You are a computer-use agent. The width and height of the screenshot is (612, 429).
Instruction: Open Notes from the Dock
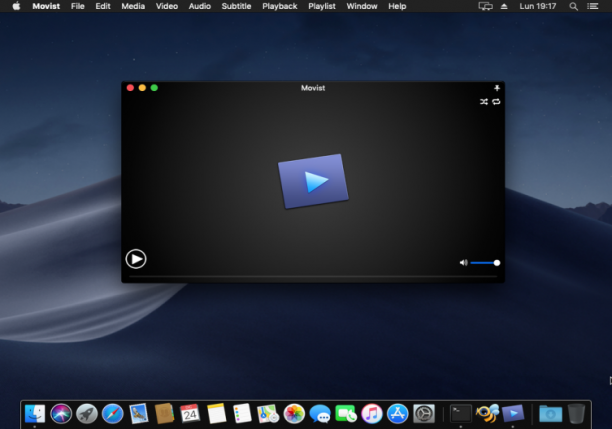(216, 414)
